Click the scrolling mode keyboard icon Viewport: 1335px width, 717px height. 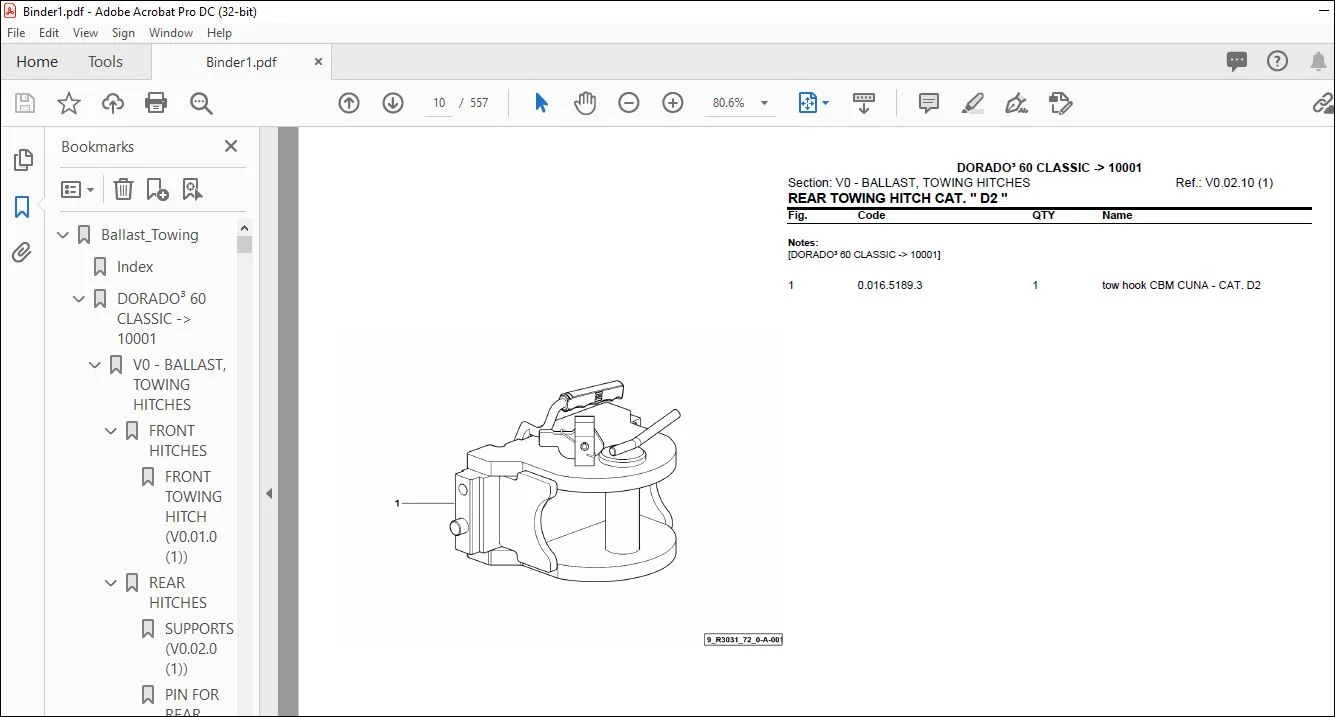tap(864, 103)
